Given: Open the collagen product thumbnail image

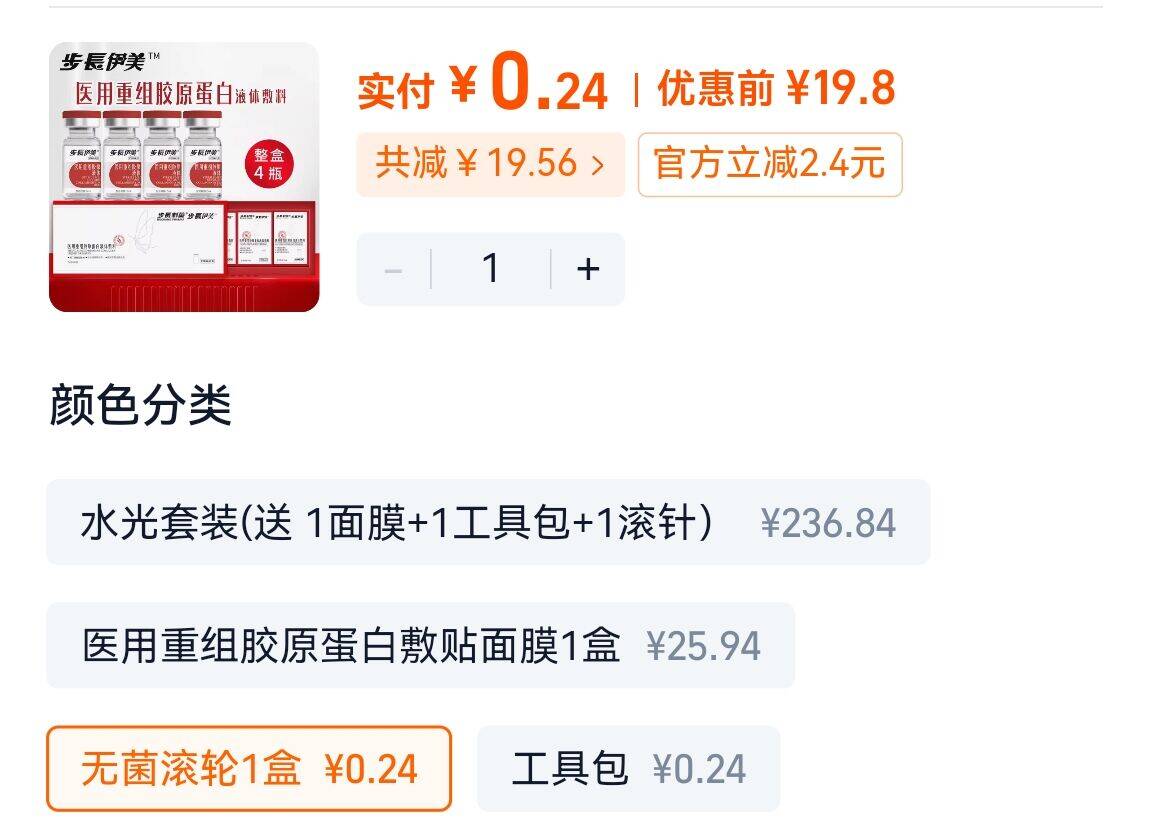Looking at the screenshot, I should coord(184,177).
